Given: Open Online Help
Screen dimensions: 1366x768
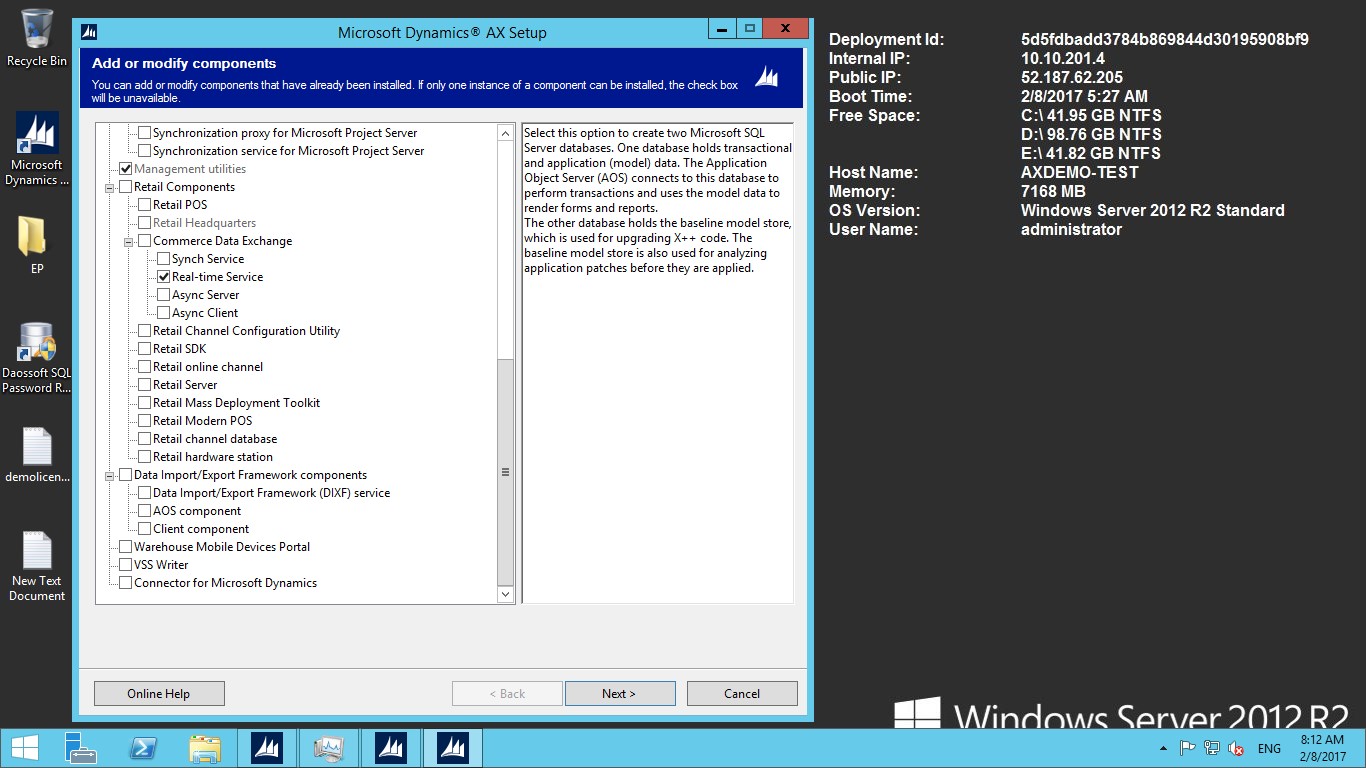Looking at the screenshot, I should 158,694.
